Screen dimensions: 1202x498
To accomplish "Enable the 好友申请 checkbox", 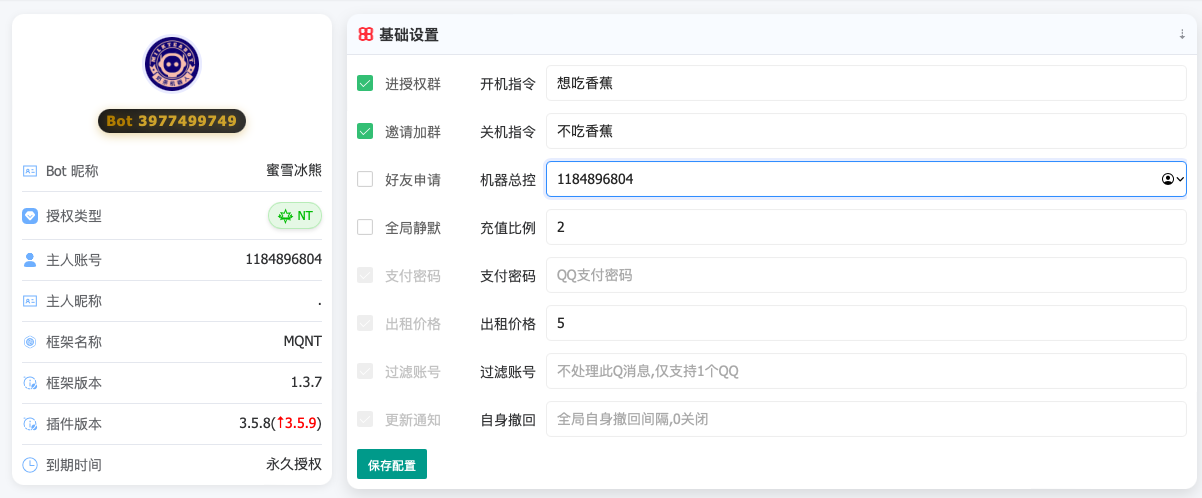I will click(x=365, y=180).
